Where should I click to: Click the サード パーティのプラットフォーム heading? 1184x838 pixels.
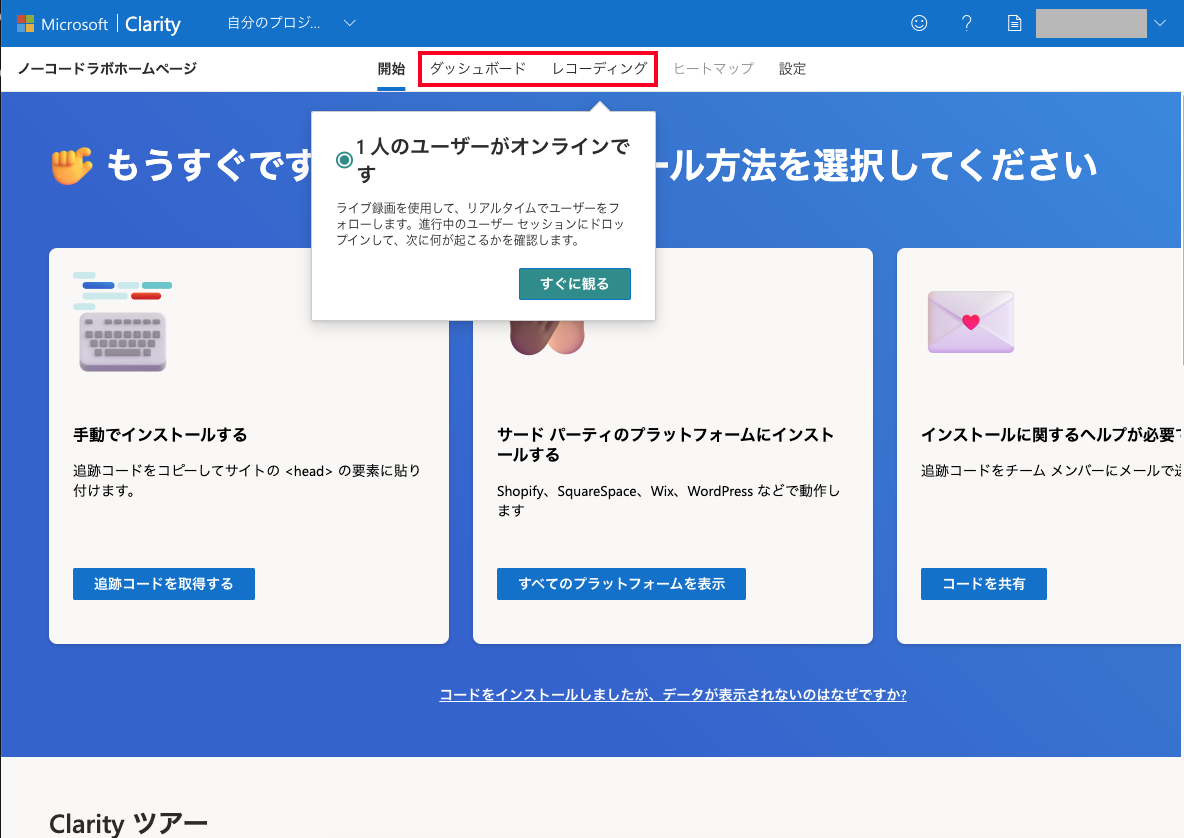pyautogui.click(x=665, y=445)
